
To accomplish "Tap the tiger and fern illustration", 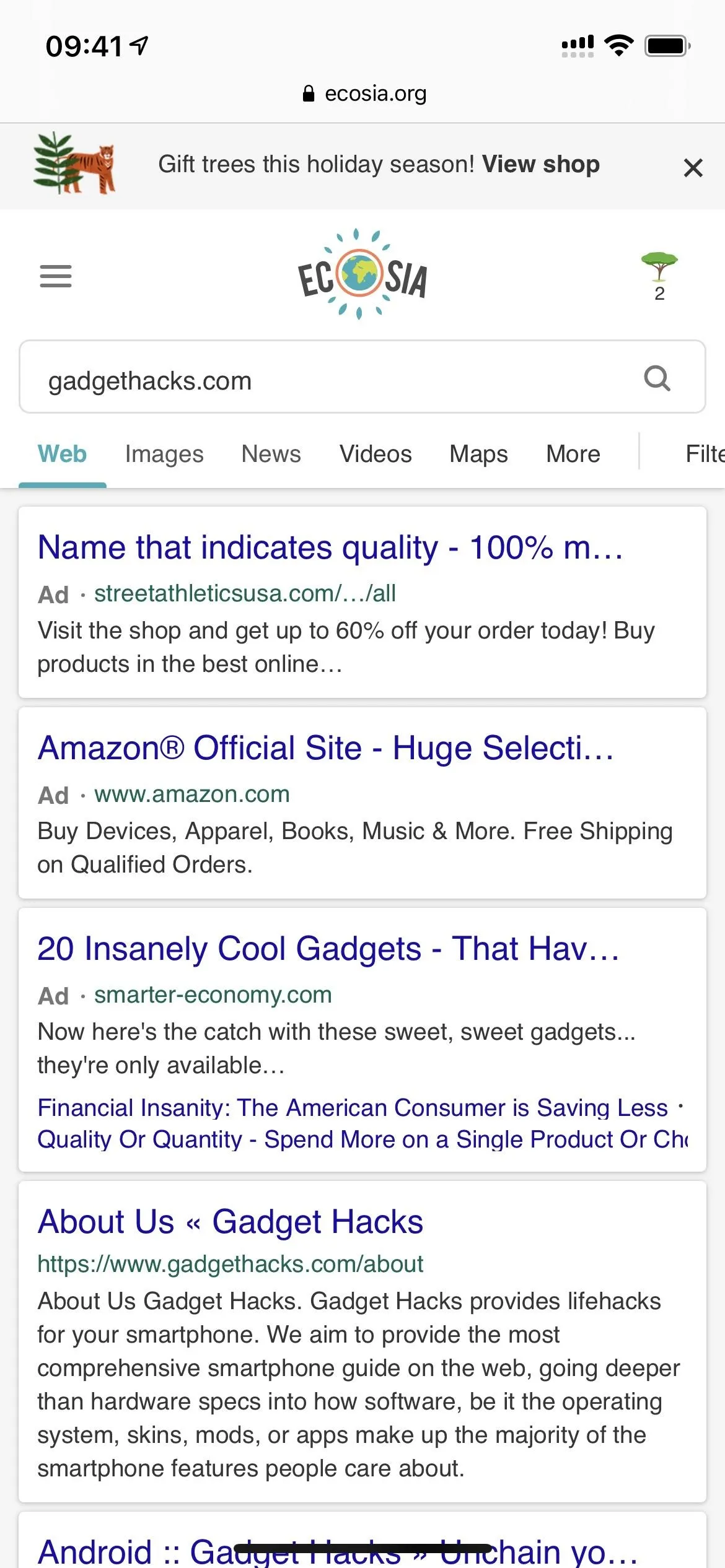I will coord(74,163).
